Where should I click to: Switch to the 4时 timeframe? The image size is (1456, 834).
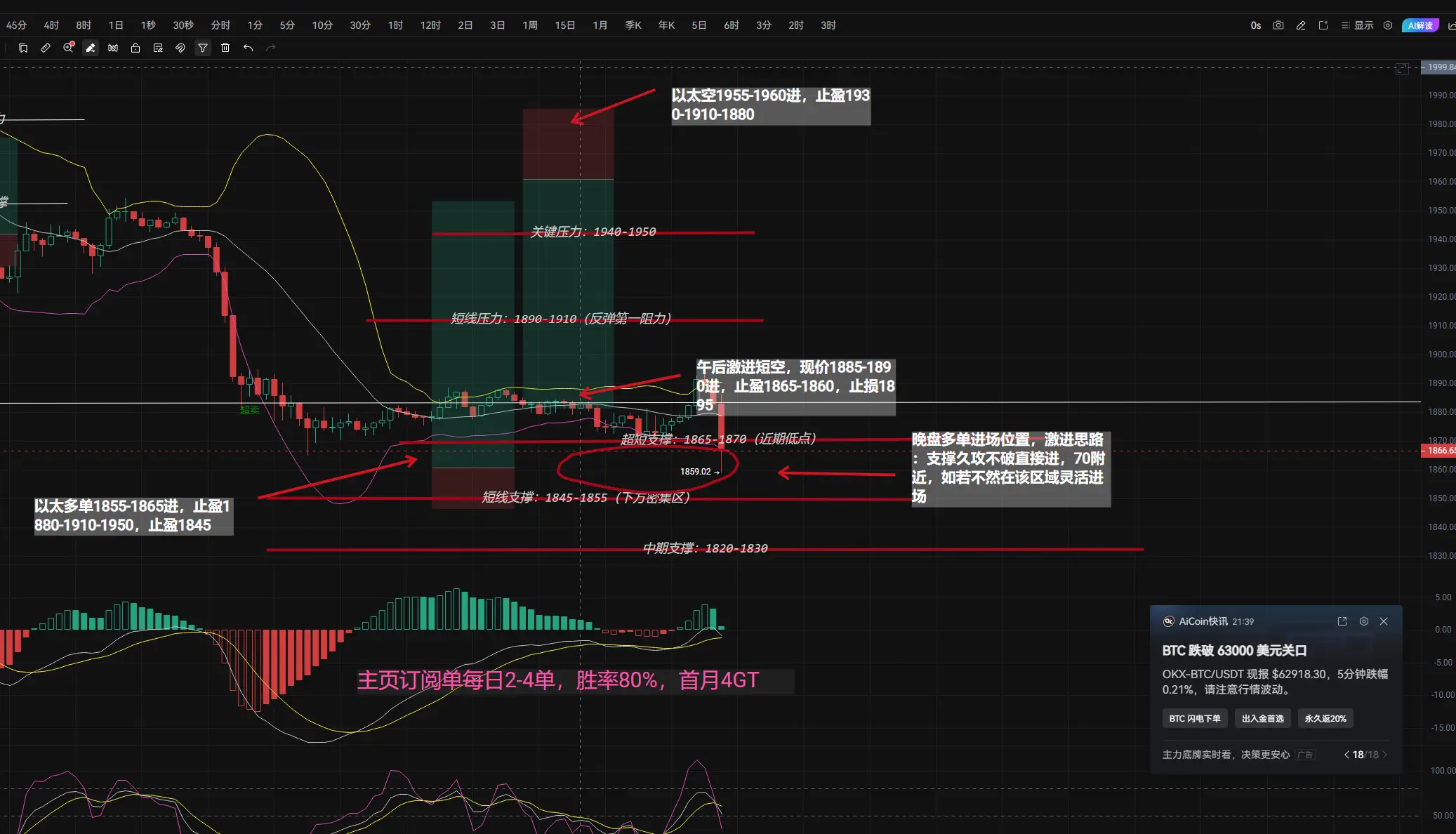[x=51, y=25]
